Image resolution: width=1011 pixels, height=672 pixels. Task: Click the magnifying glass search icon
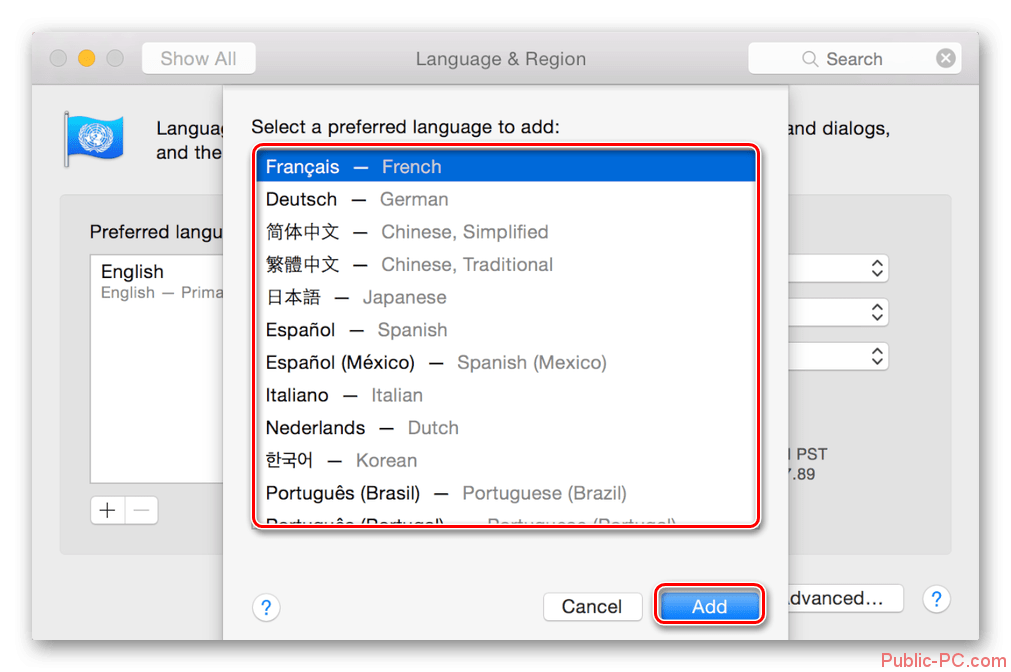pyautogui.click(x=810, y=60)
